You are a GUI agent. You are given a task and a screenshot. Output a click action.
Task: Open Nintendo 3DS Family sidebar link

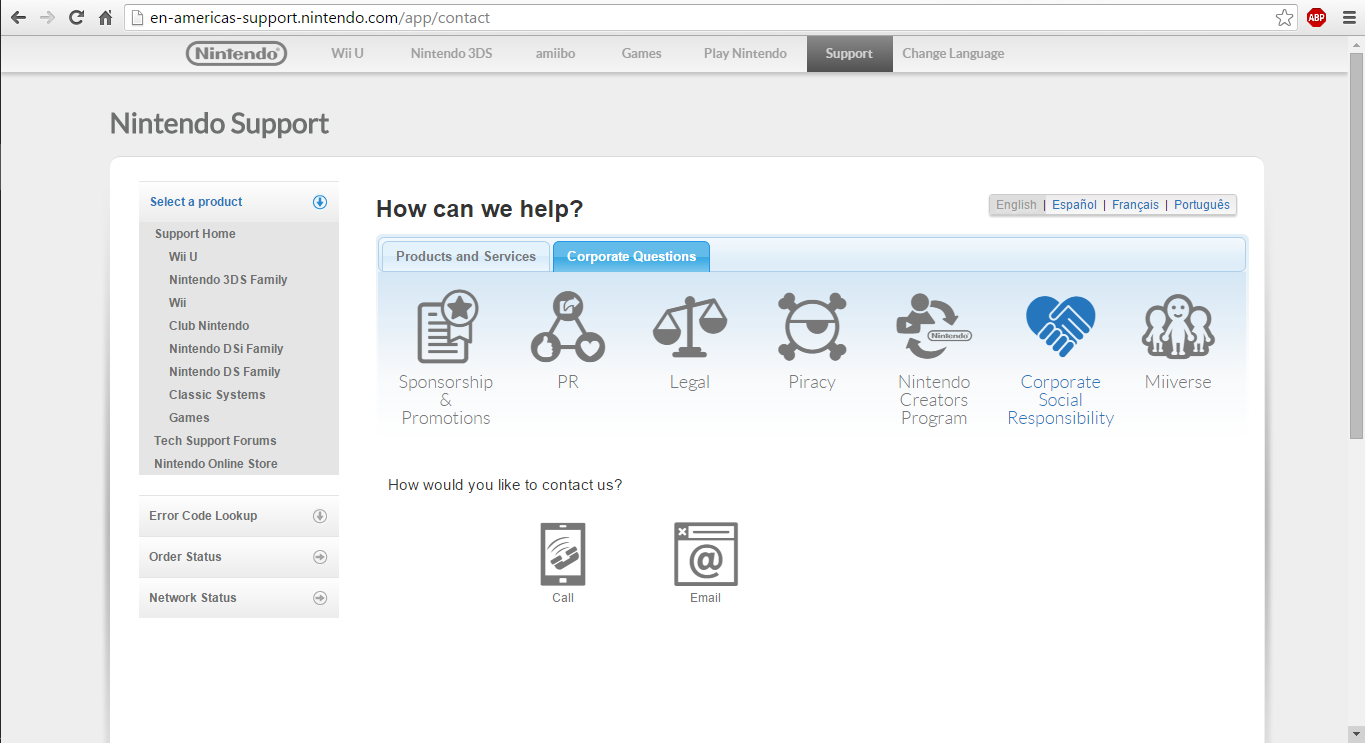tap(228, 280)
